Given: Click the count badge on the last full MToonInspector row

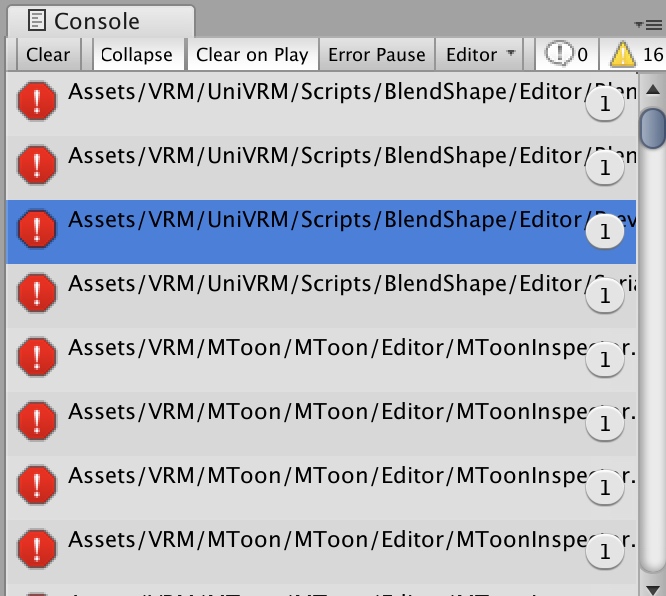Looking at the screenshot, I should [x=604, y=551].
